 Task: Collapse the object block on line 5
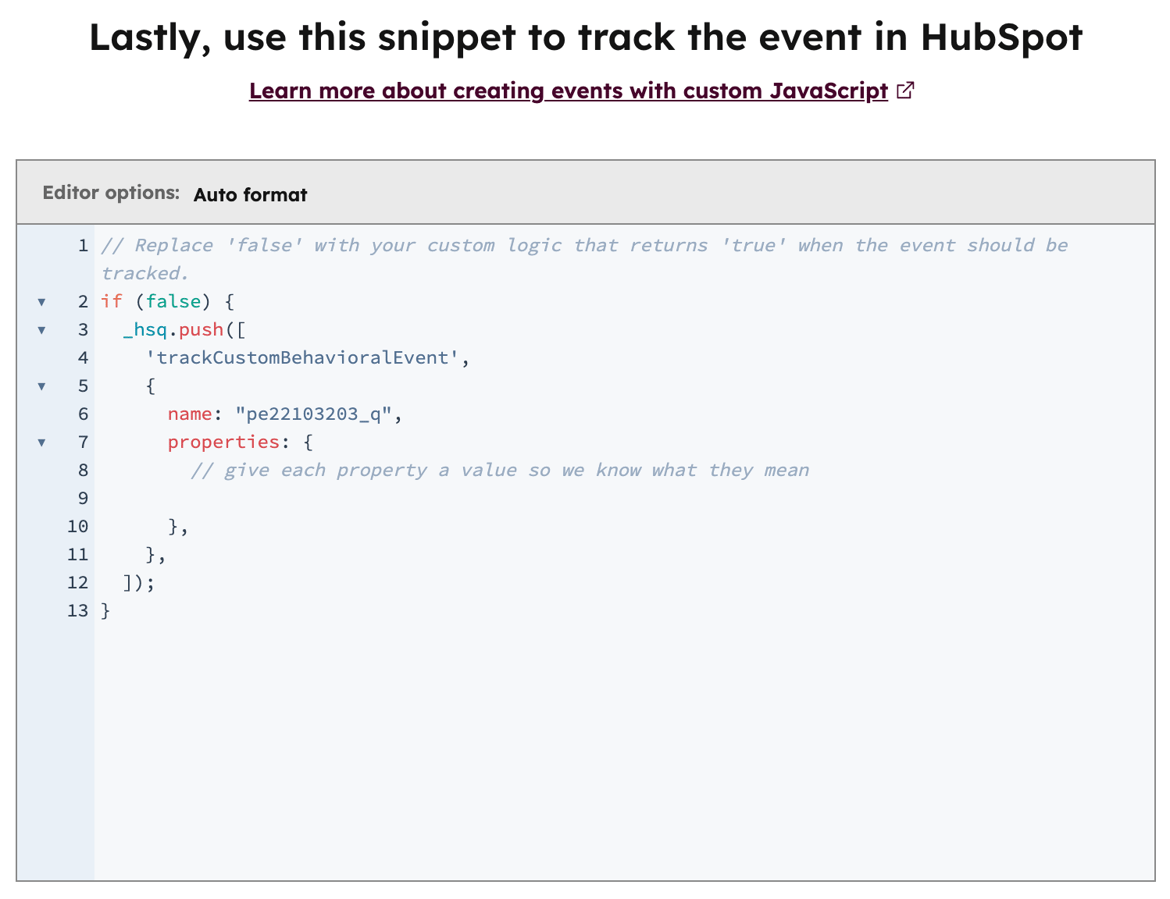pos(41,386)
